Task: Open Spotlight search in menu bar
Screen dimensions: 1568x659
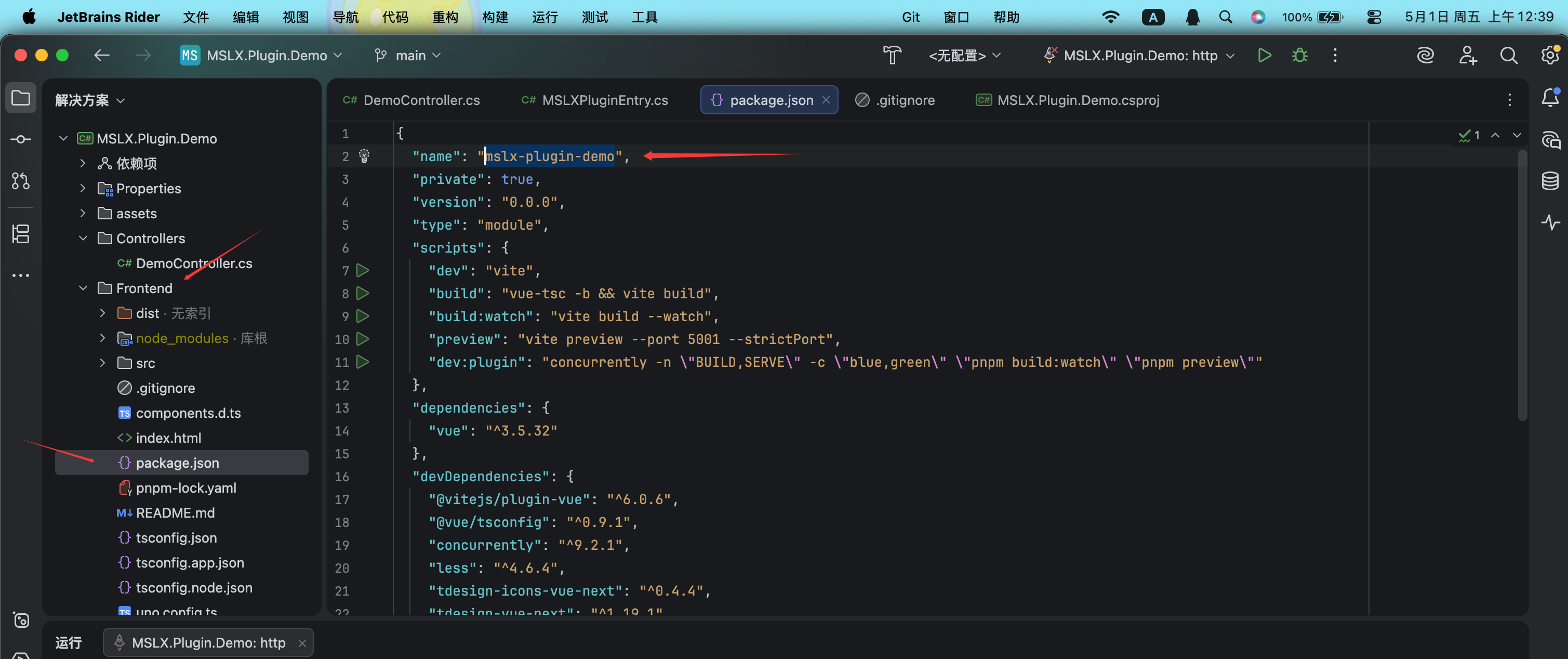Action: (x=1225, y=17)
